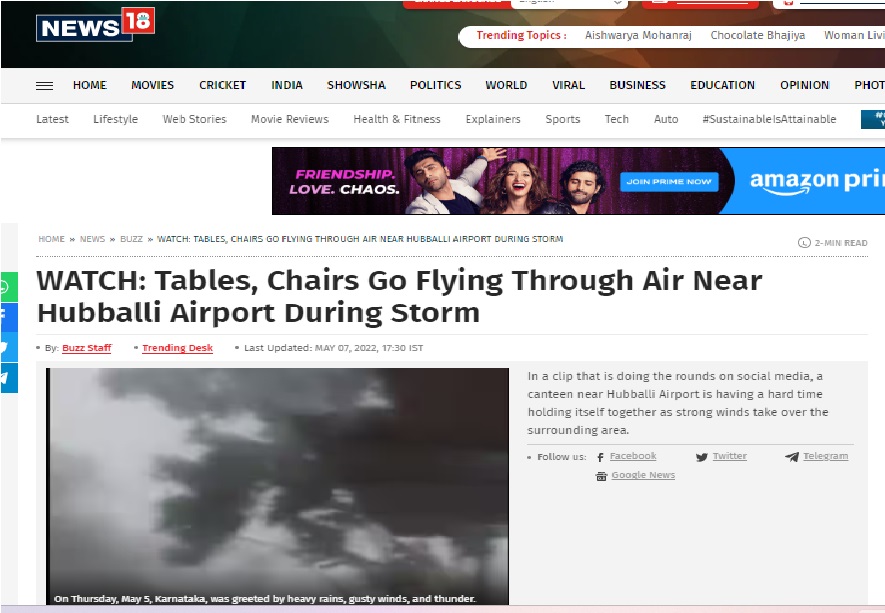
Task: Click the News18 logo
Action: tap(95, 25)
